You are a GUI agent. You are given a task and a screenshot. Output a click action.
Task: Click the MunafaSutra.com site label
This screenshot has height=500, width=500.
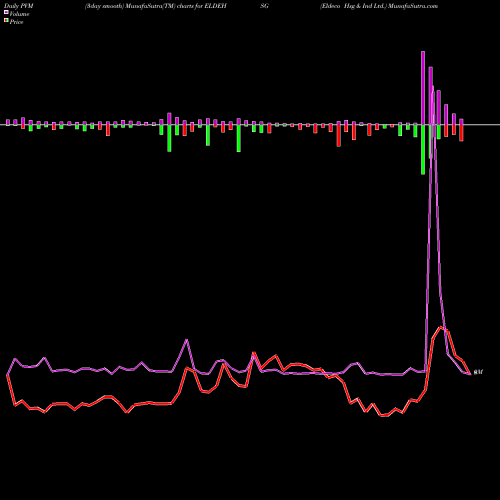coord(413,6)
